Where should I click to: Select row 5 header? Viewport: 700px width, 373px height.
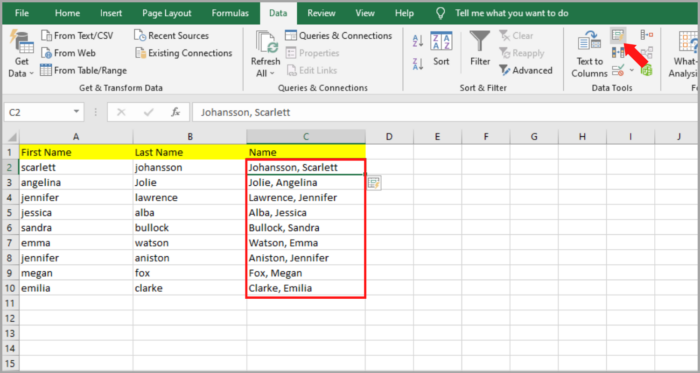(10, 213)
